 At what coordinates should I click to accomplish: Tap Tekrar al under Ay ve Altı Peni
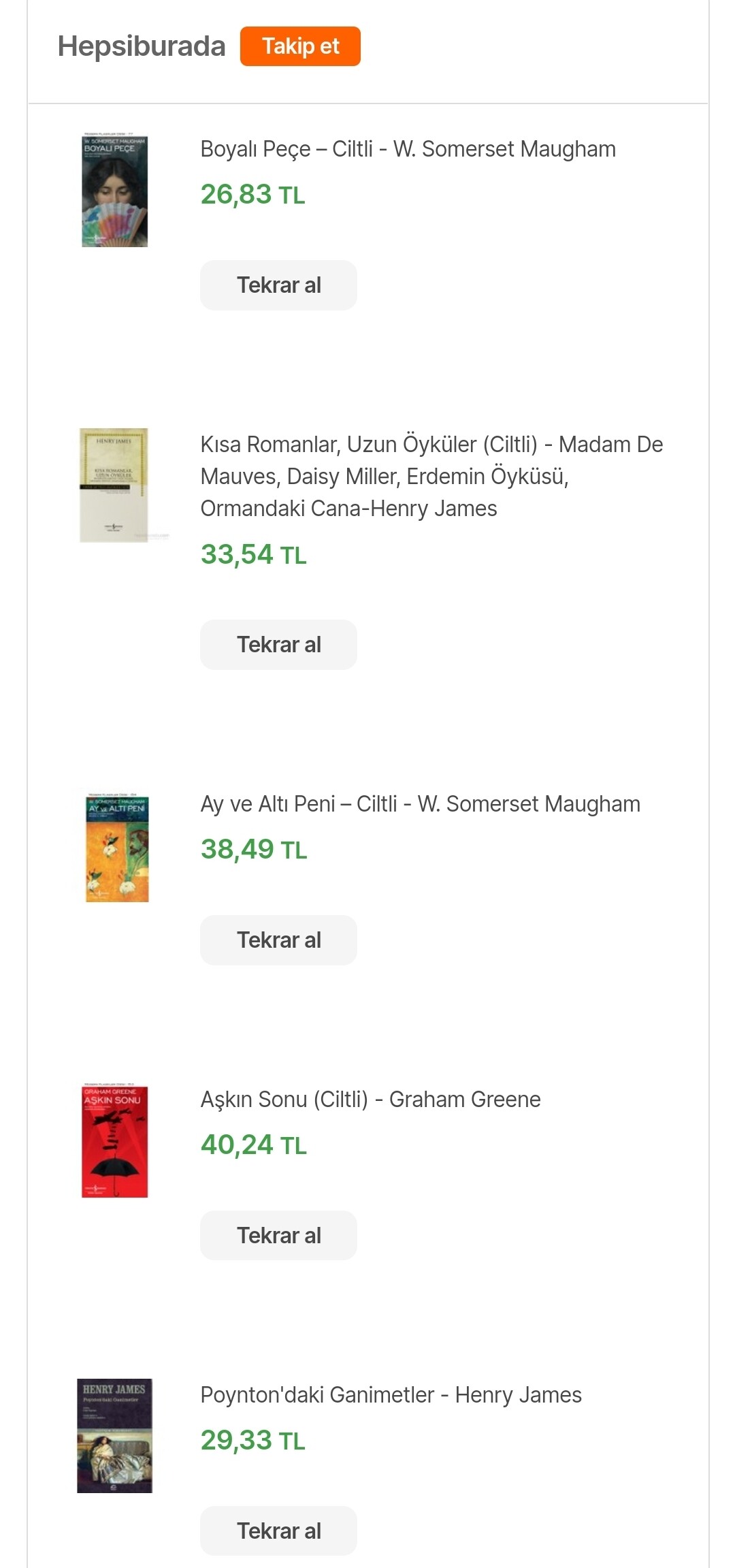(278, 940)
